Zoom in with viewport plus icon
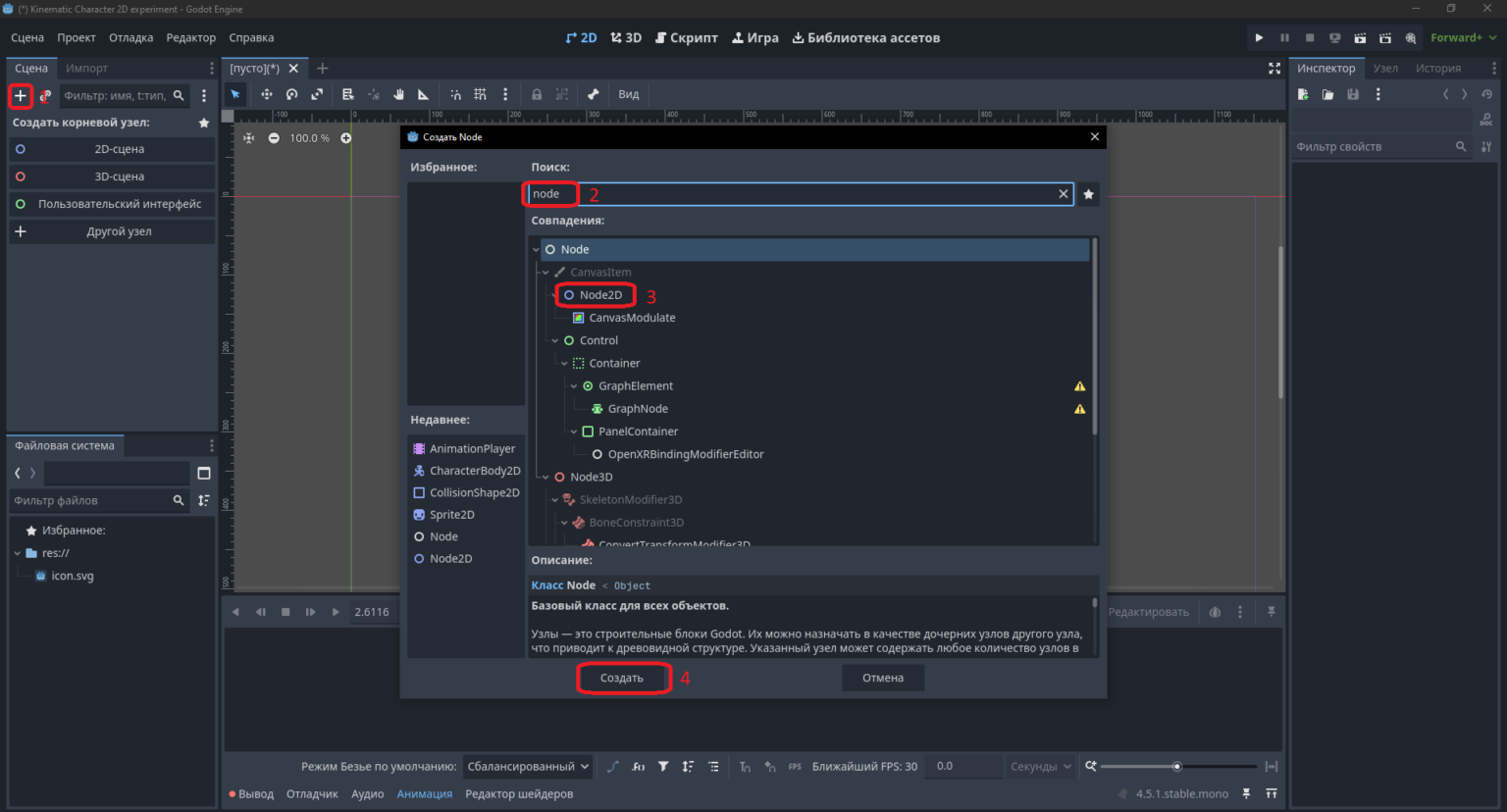This screenshot has width=1507, height=812. (x=345, y=138)
